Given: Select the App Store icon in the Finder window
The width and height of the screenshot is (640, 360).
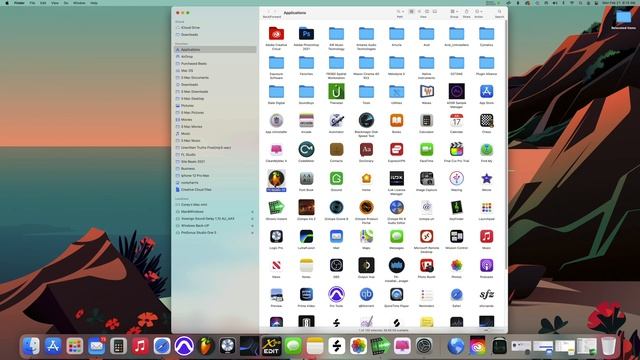Looking at the screenshot, I should [487, 91].
